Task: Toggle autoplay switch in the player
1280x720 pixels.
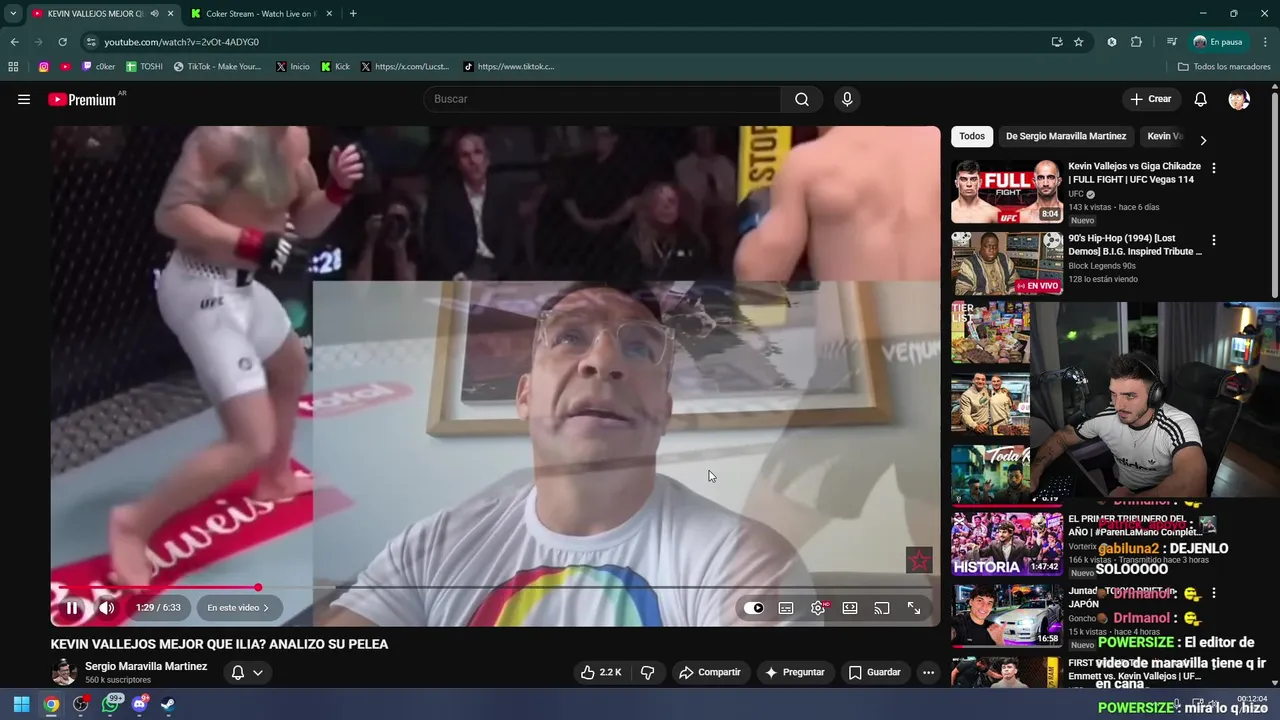Action: 753,608
